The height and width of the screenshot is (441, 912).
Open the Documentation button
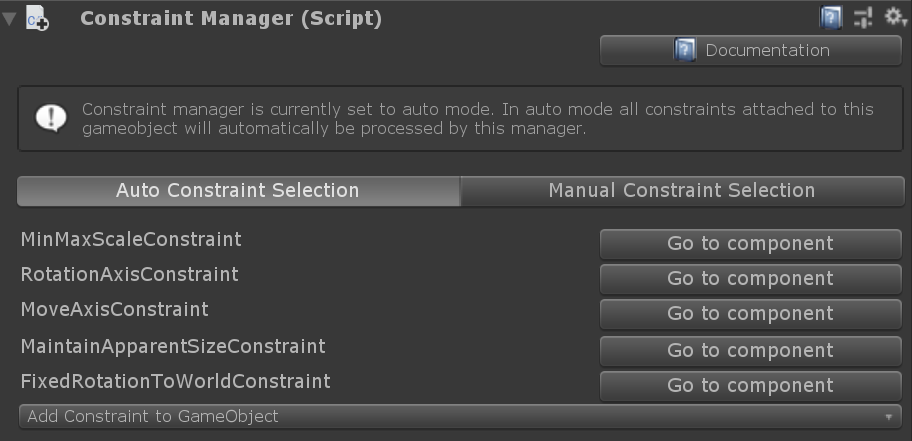(x=750, y=50)
